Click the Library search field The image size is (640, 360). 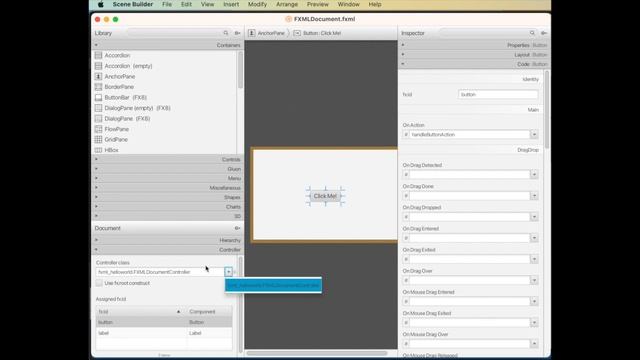pos(178,33)
